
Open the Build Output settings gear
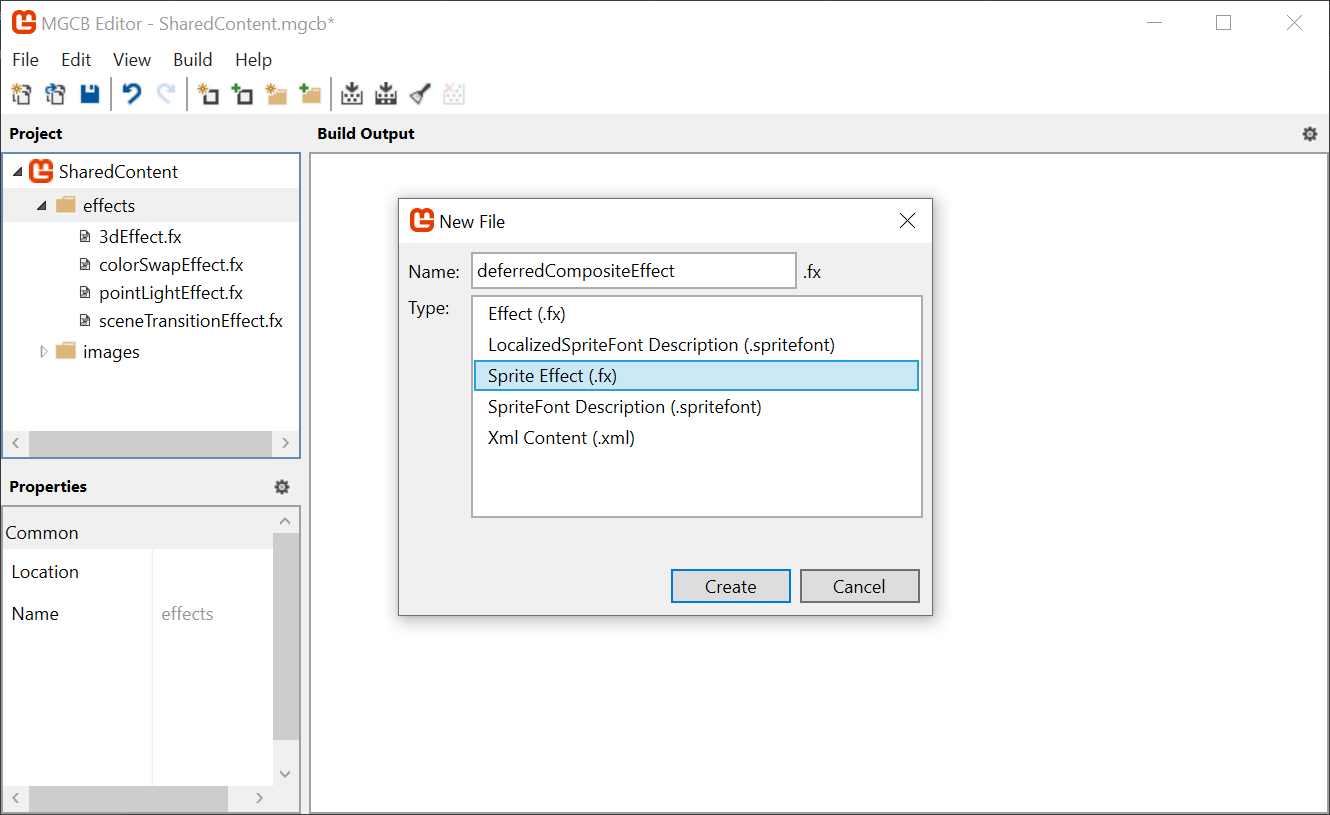click(x=1310, y=133)
